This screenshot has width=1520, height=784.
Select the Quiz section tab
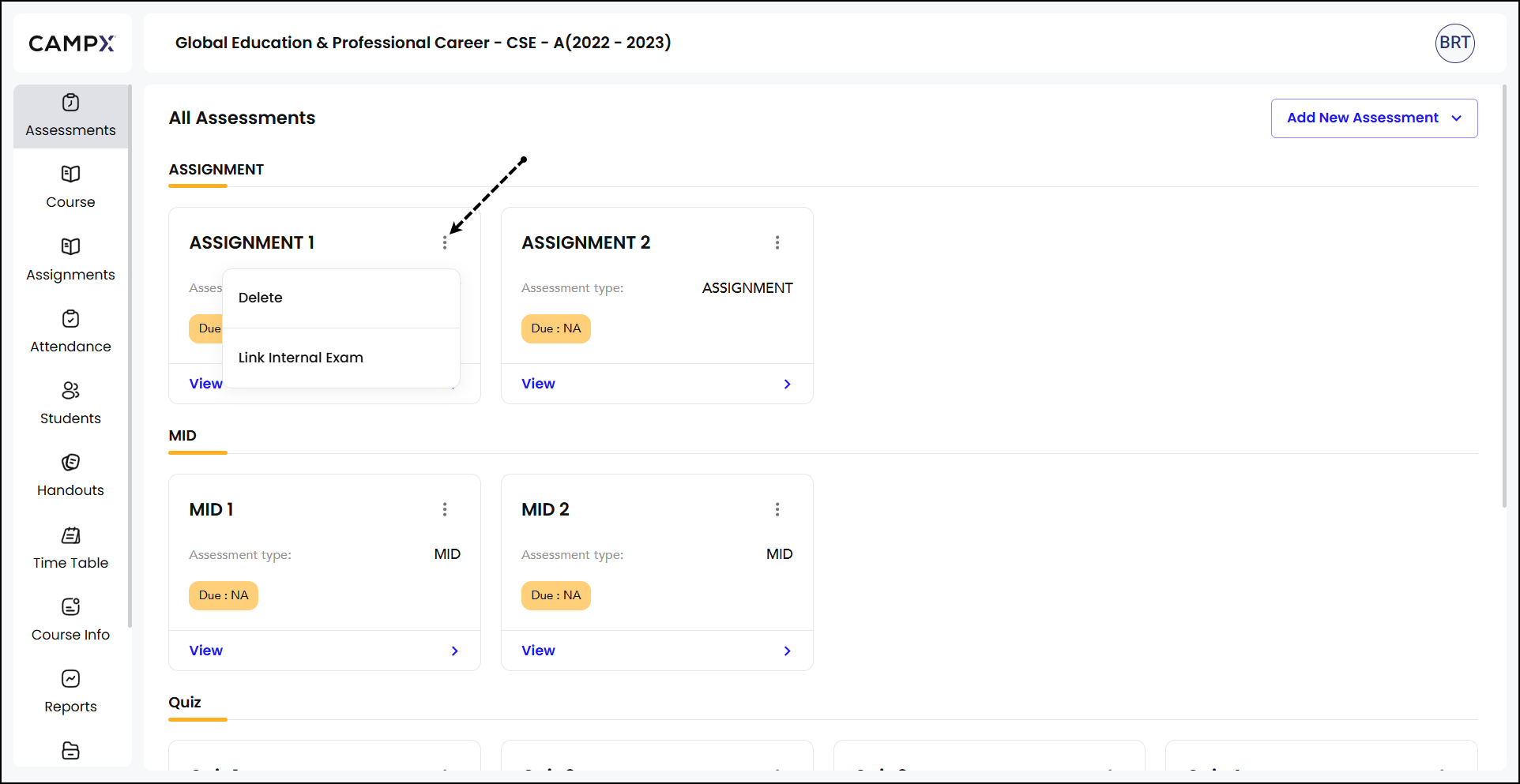point(185,703)
